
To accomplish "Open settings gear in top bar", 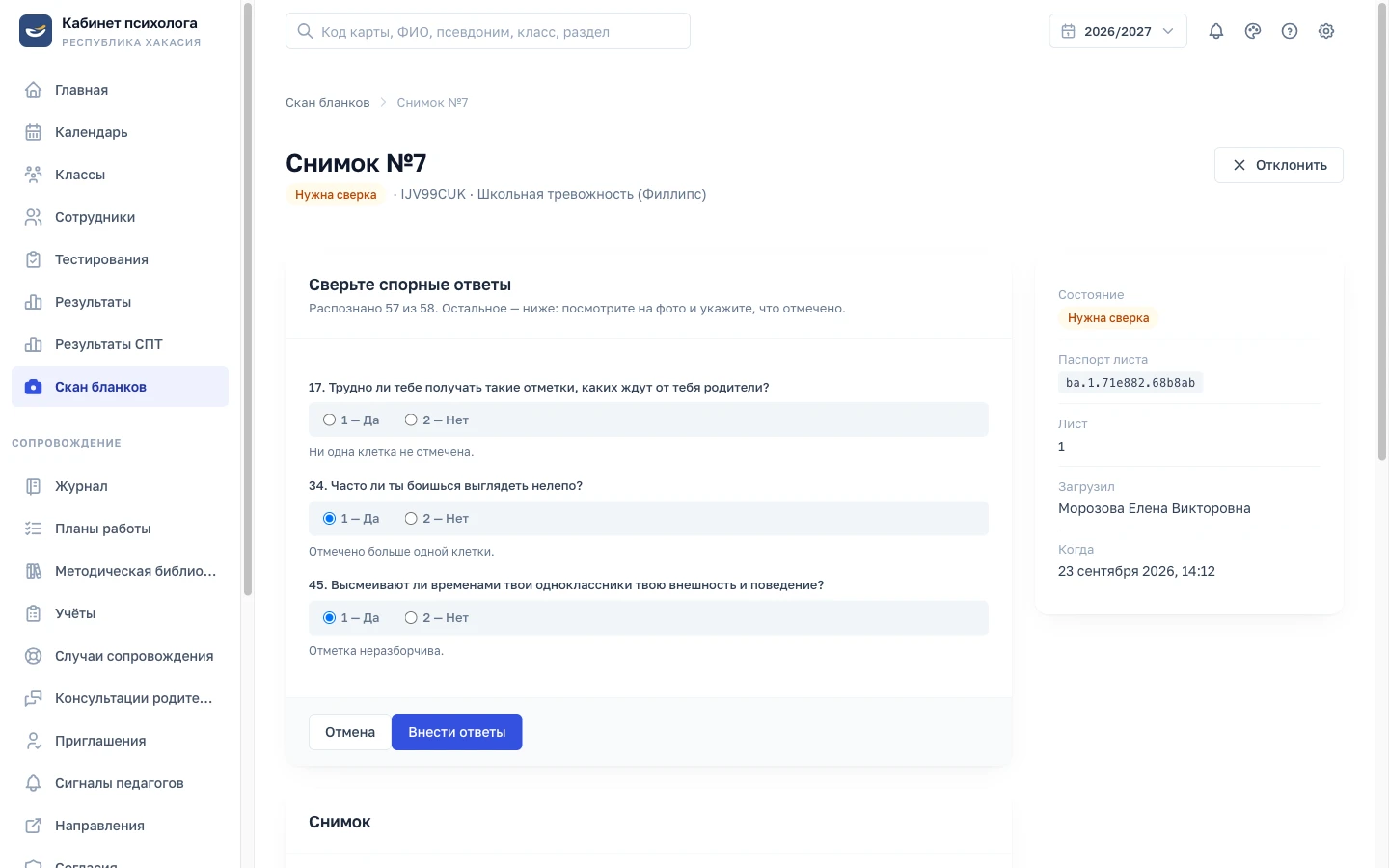I will point(1326,31).
